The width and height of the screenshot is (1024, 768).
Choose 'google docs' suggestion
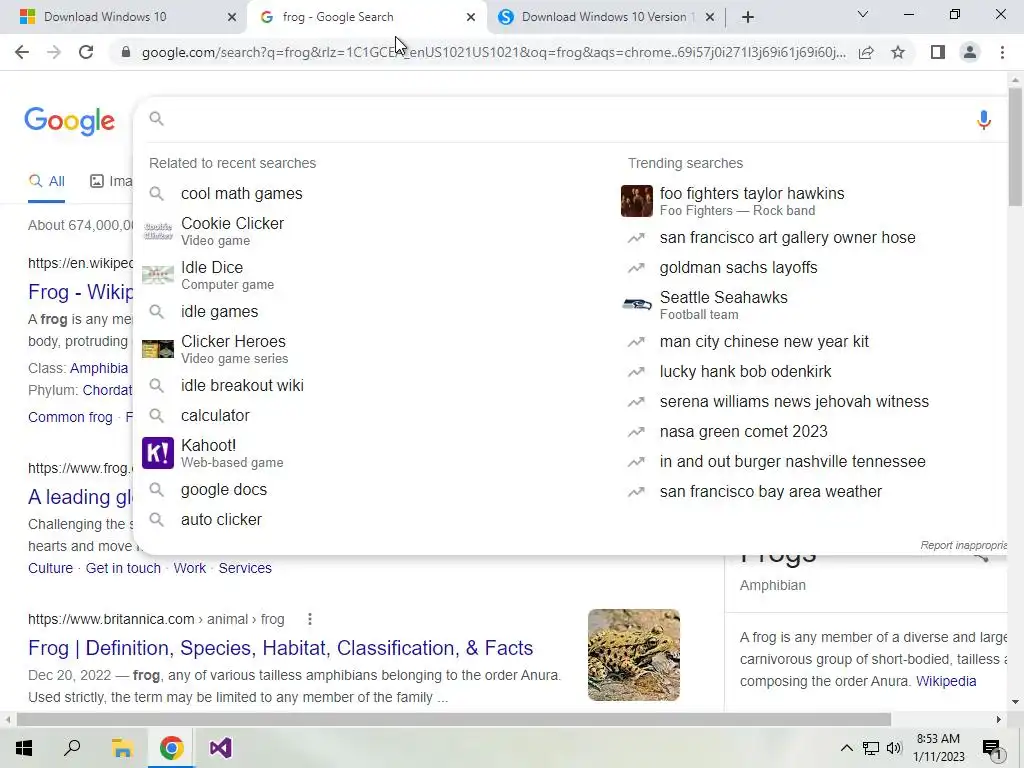pos(371,490)
